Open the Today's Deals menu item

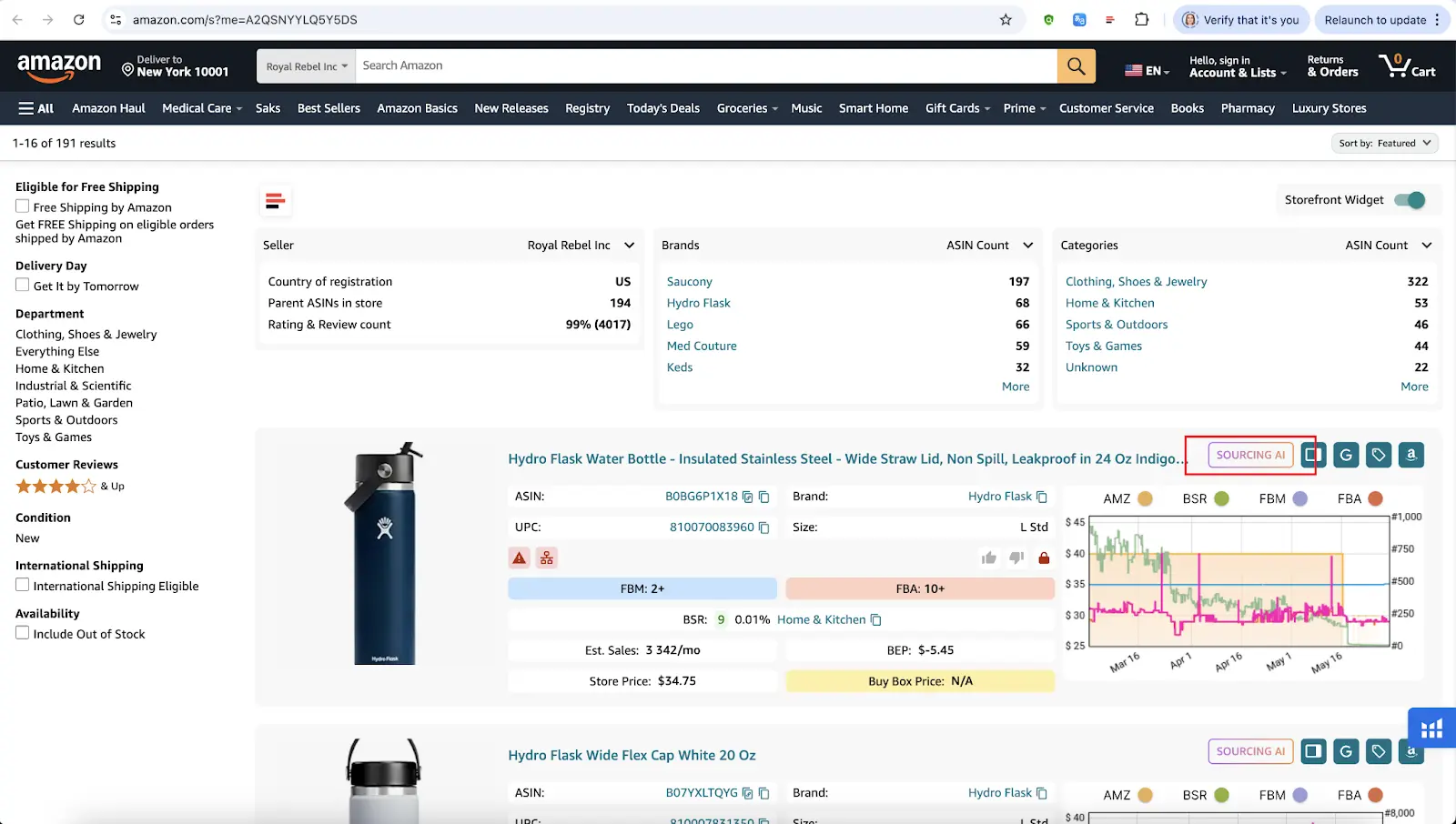[x=662, y=108]
